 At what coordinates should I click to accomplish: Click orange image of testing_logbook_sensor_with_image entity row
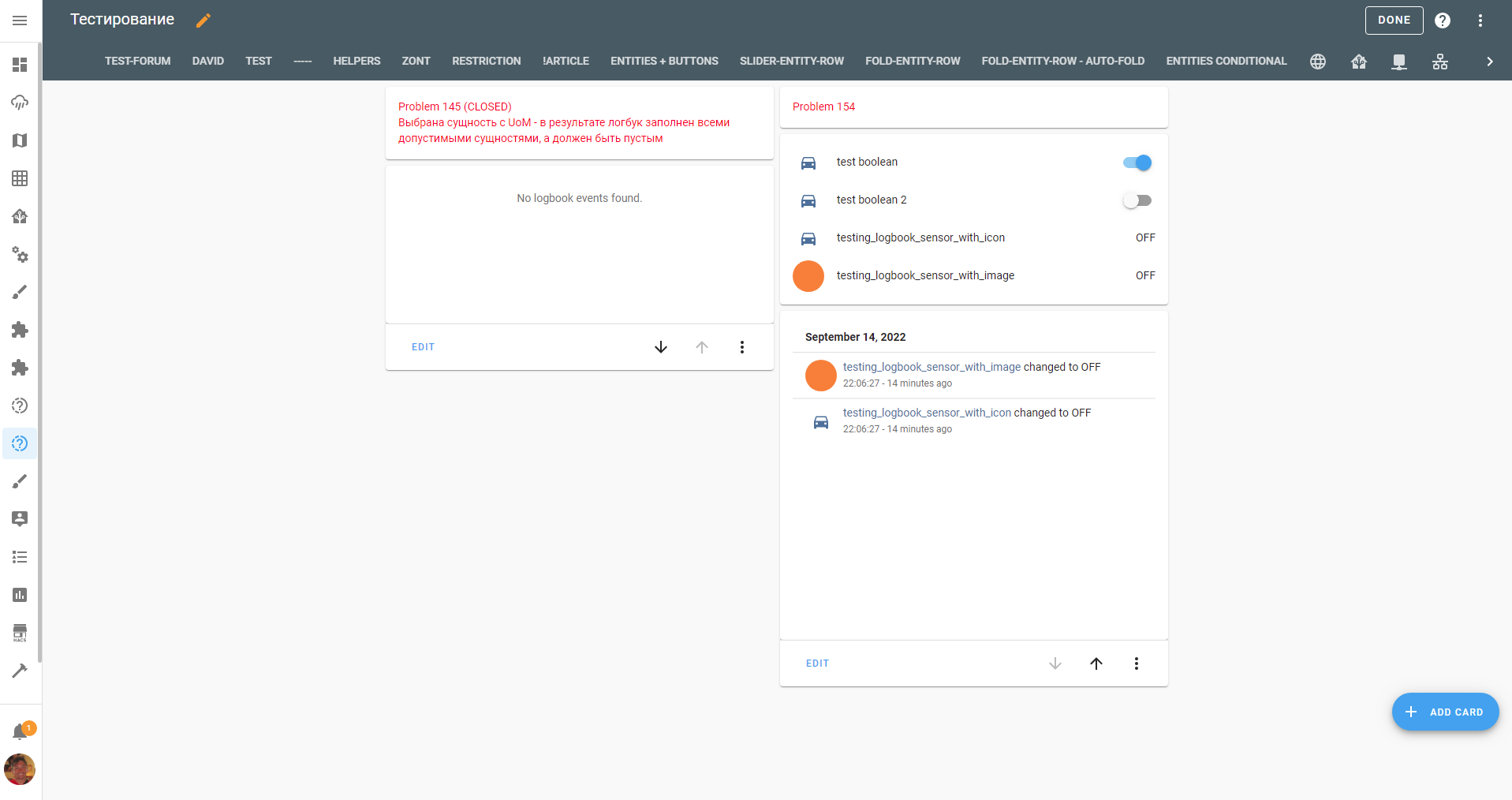[808, 276]
